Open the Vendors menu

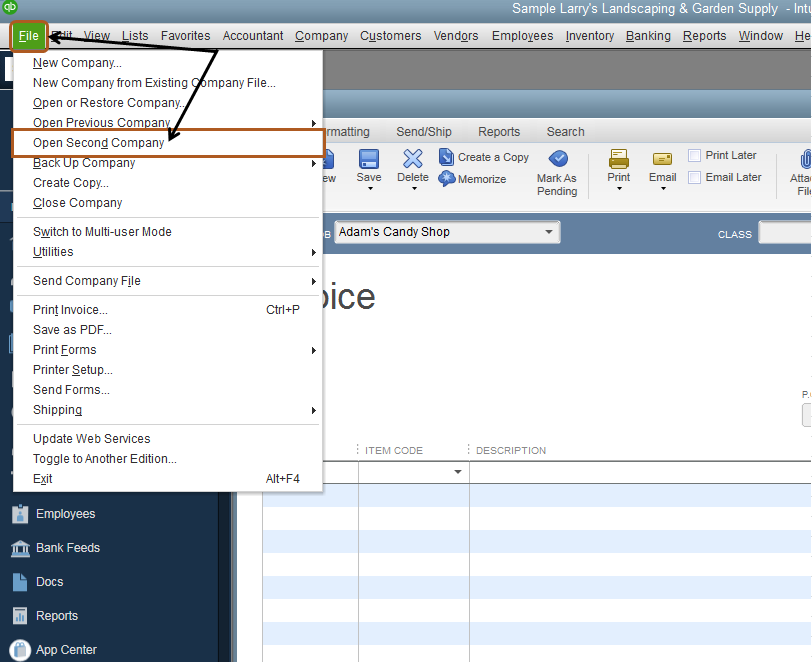coord(456,36)
